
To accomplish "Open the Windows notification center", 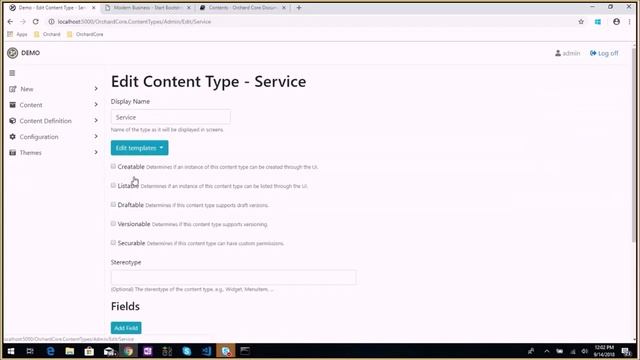I will [626, 351].
